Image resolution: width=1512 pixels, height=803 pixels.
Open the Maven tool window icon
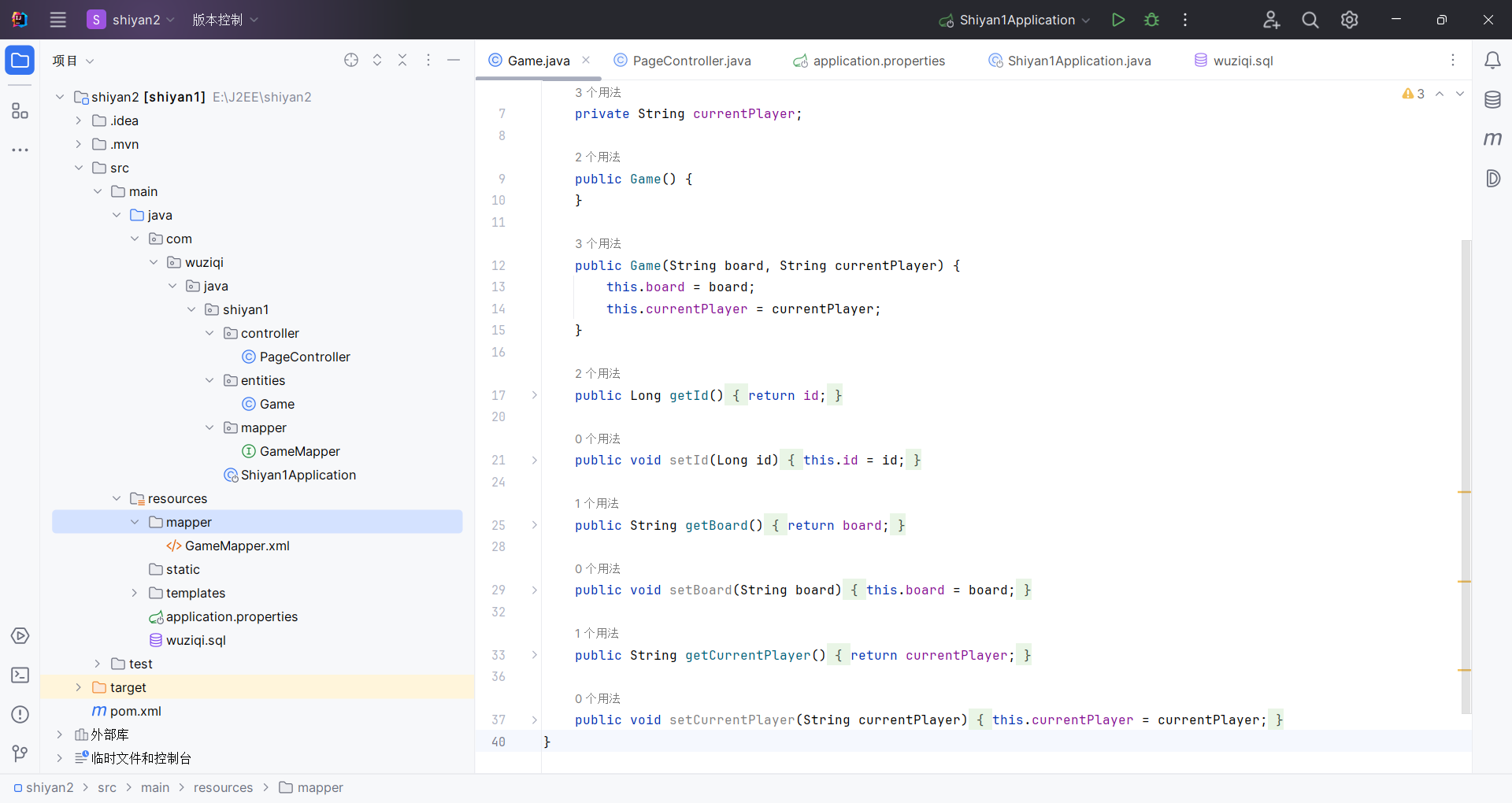(x=1492, y=139)
